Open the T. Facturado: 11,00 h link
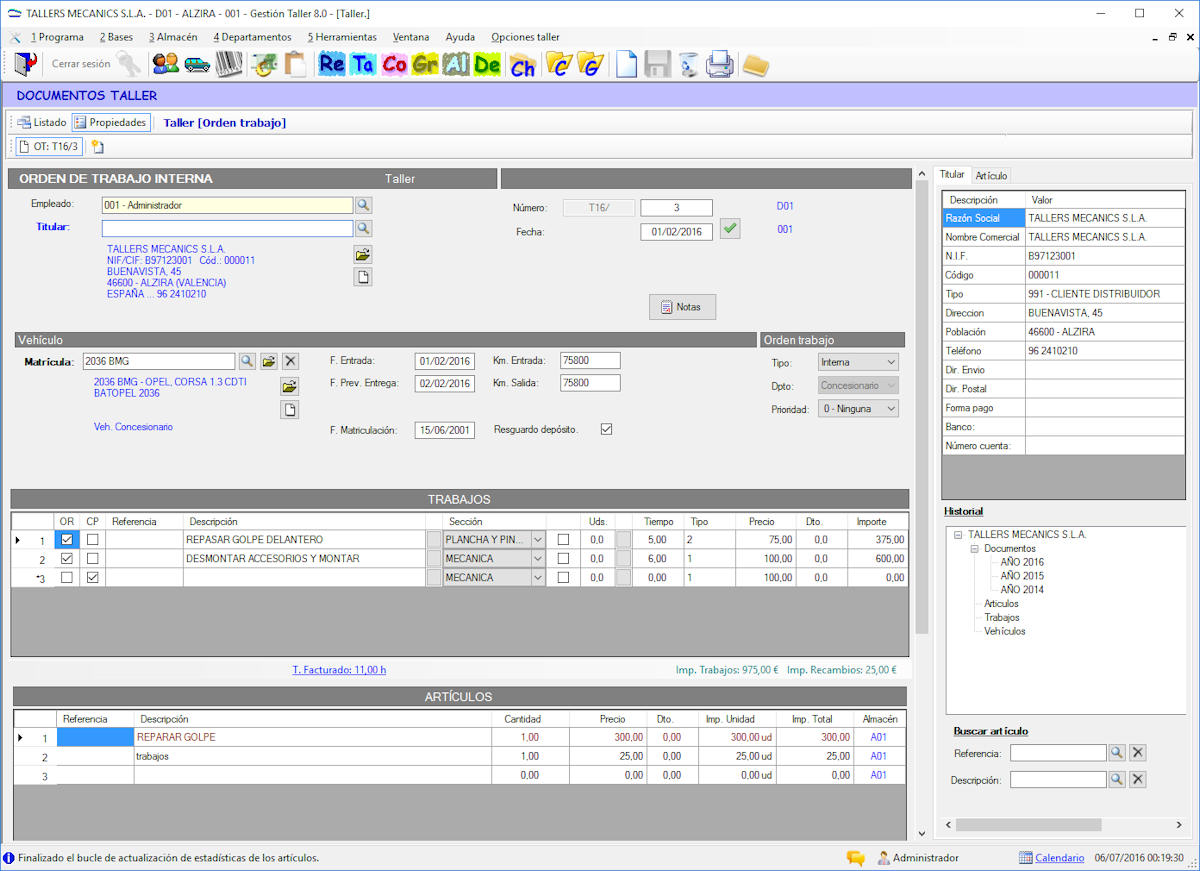The image size is (1200, 871). [x=339, y=670]
